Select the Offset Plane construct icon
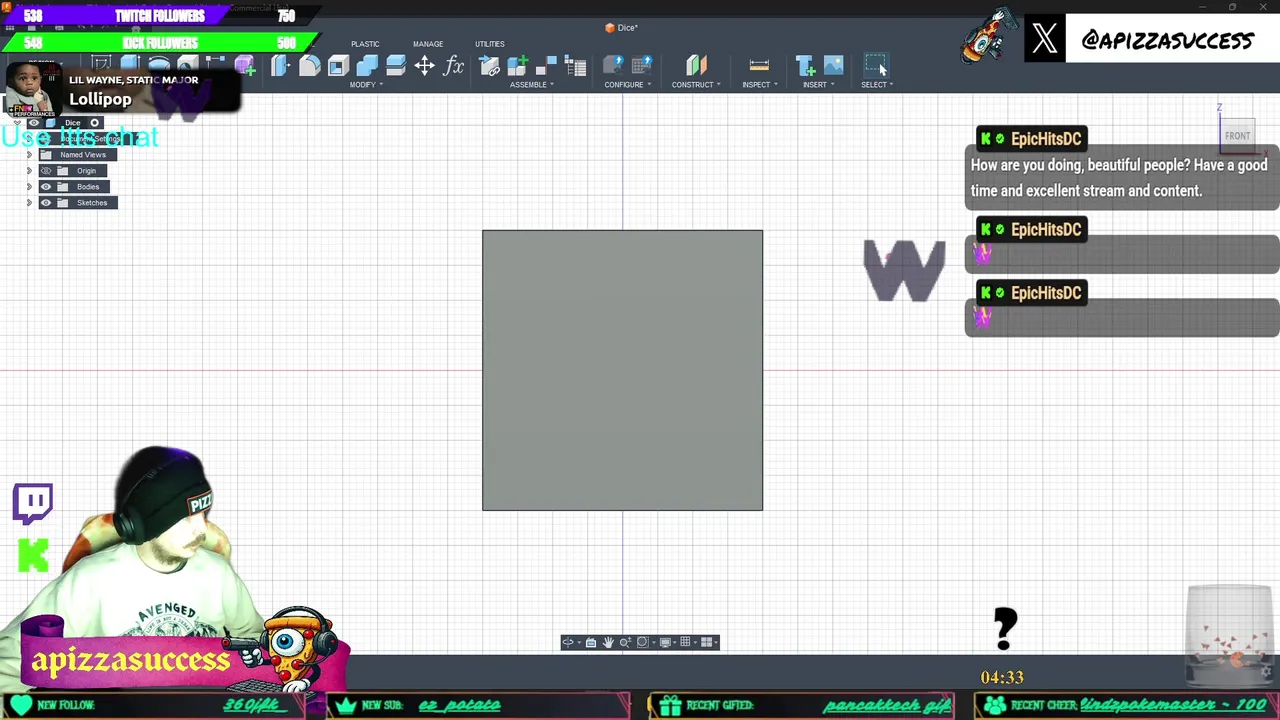 pyautogui.click(x=697, y=66)
